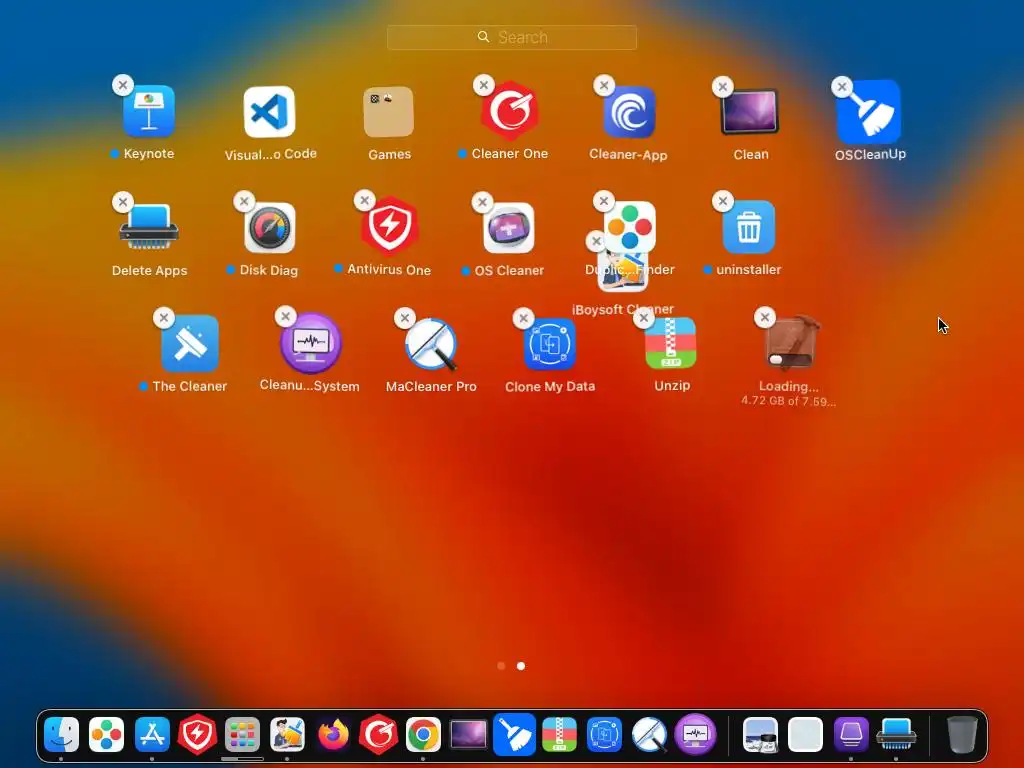Viewport: 1024px width, 768px height.
Task: Open iBoysoft Cleaner in the Dock
Action: click(287, 735)
